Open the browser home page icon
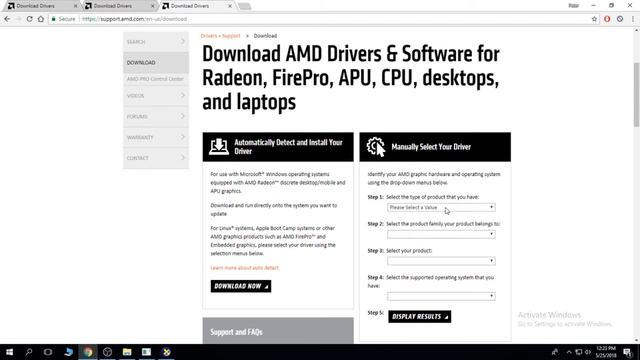640x360 pixels. 41,19
